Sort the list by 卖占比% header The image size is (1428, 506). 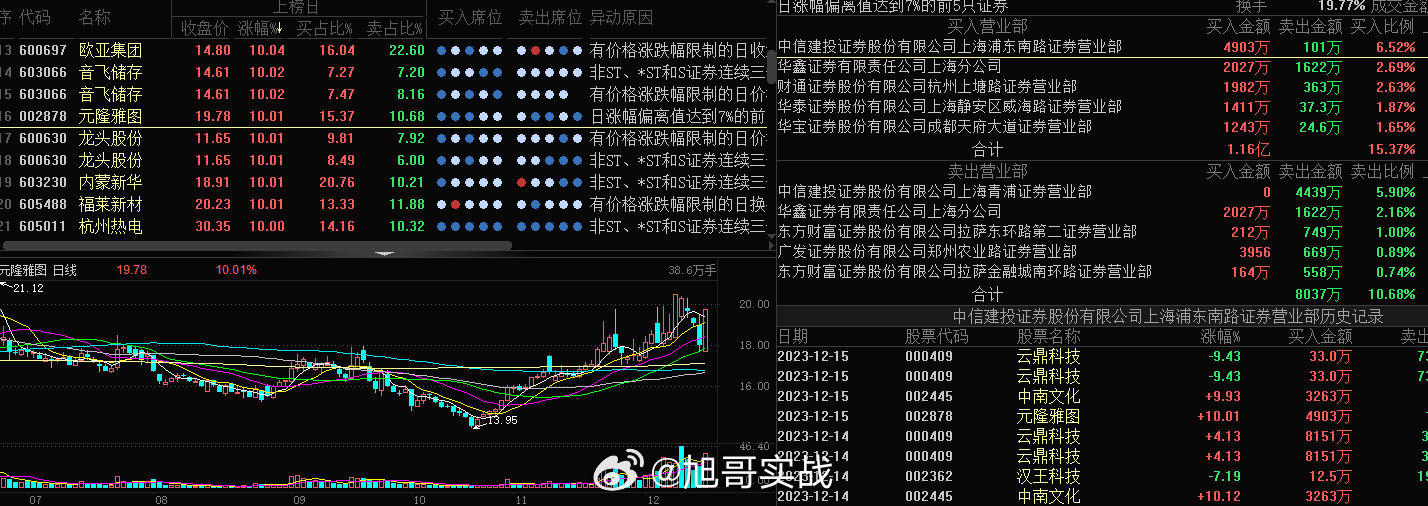tap(395, 28)
